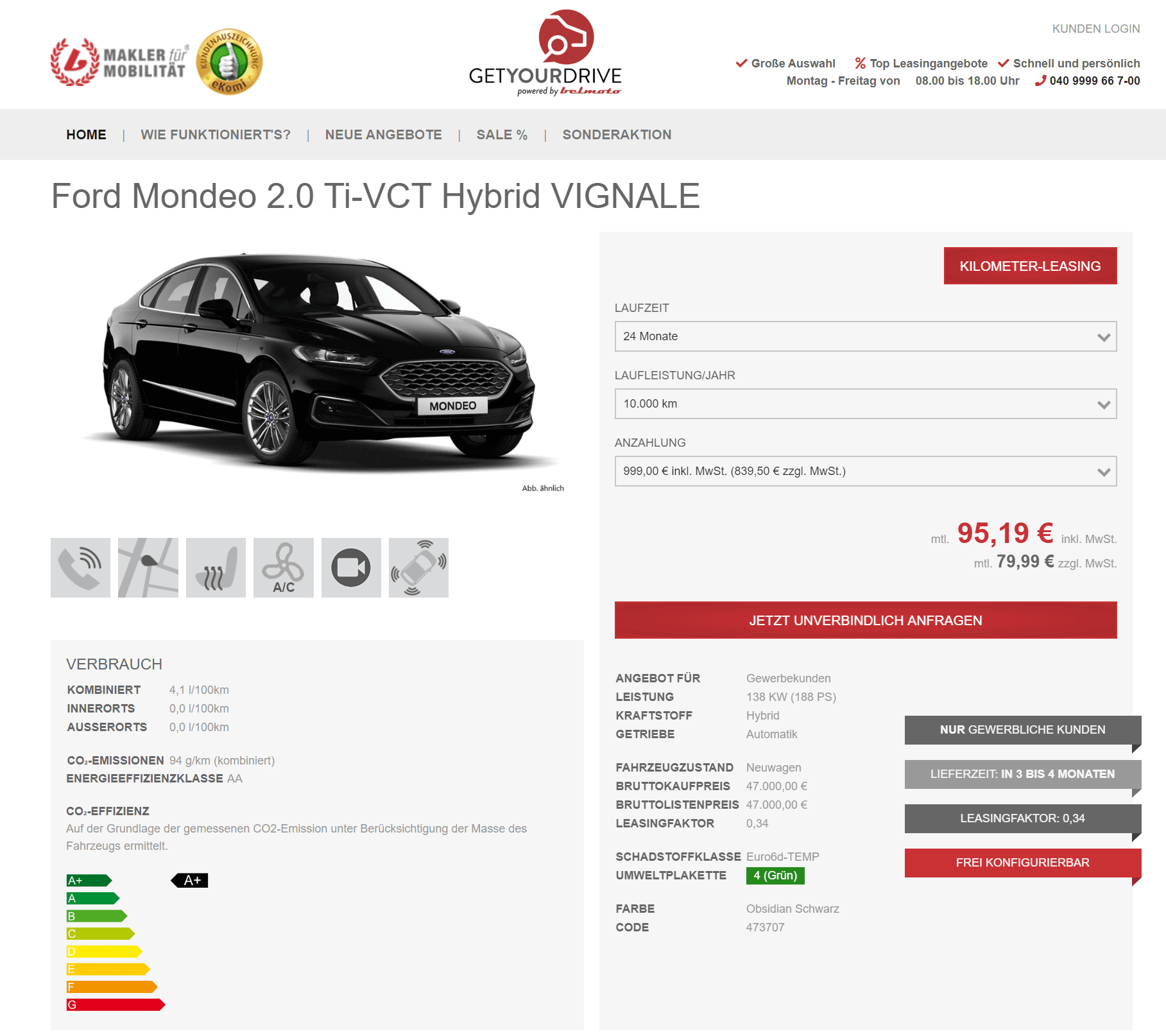Screen dimensions: 1166x1036
Task: Click the Nur gewerbliche Kunden banner
Action: (x=1023, y=730)
